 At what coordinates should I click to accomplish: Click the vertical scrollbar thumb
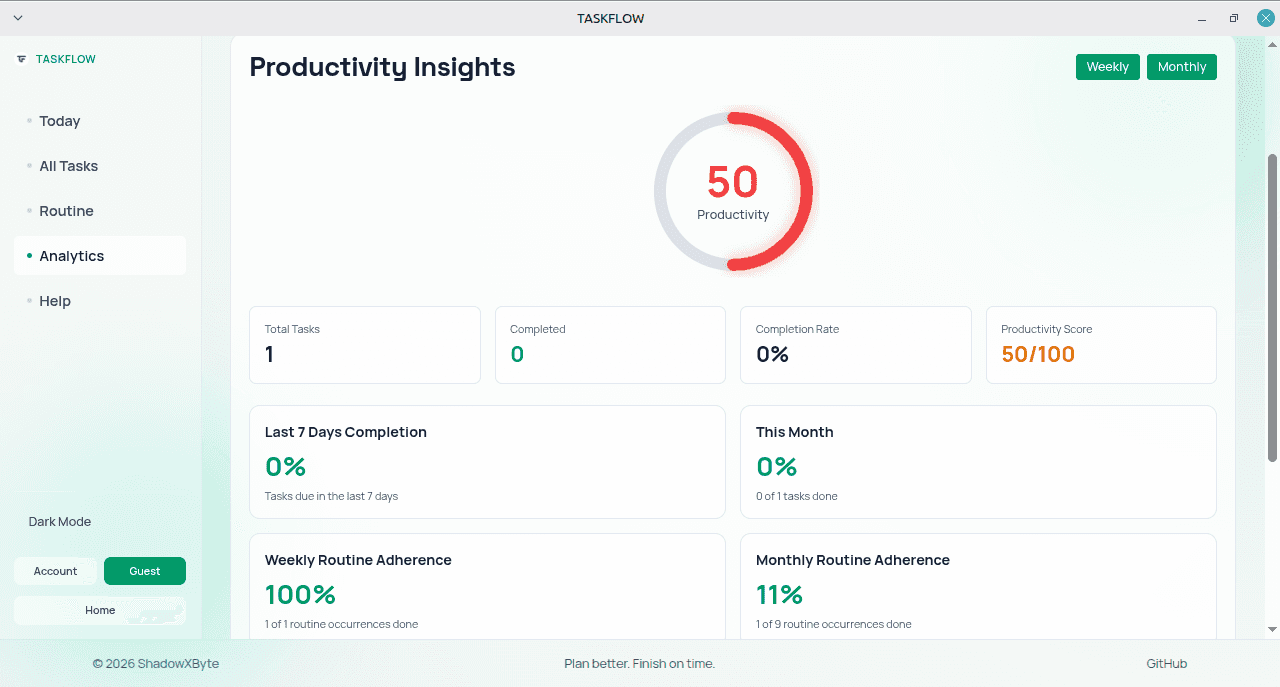[1272, 308]
